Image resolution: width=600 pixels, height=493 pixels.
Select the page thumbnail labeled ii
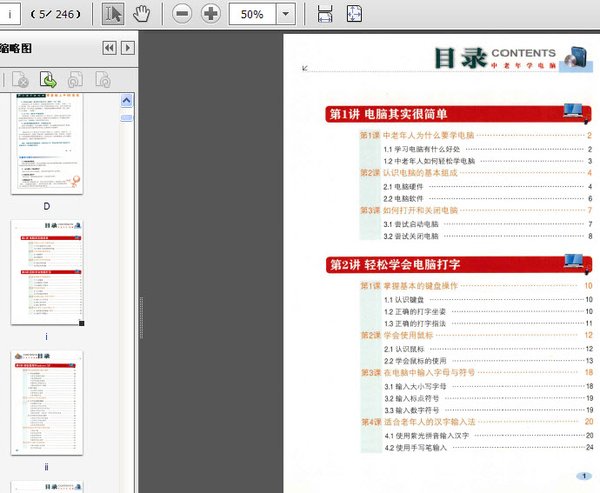pos(47,402)
